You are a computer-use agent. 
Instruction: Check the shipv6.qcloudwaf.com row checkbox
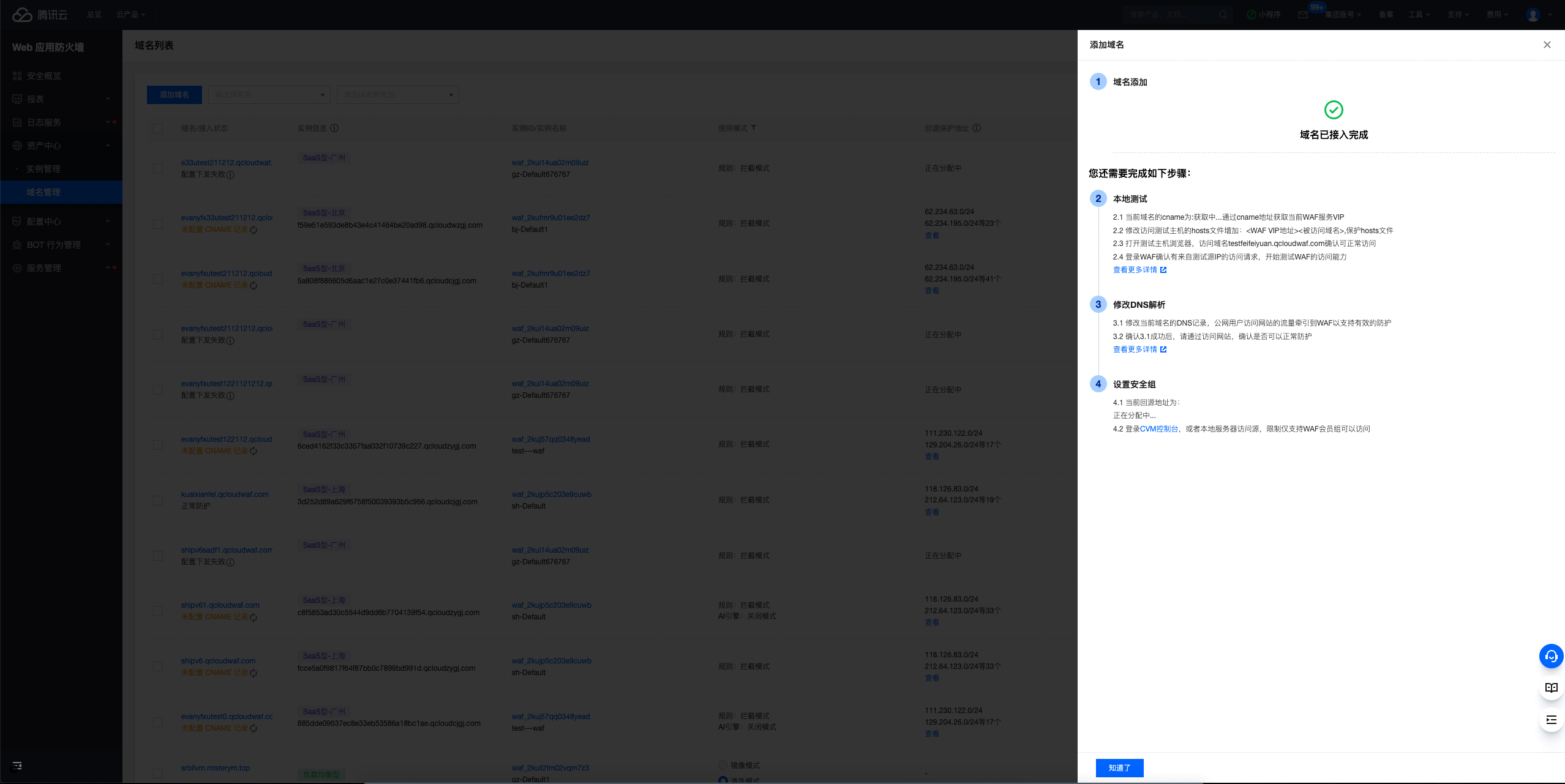[158, 666]
